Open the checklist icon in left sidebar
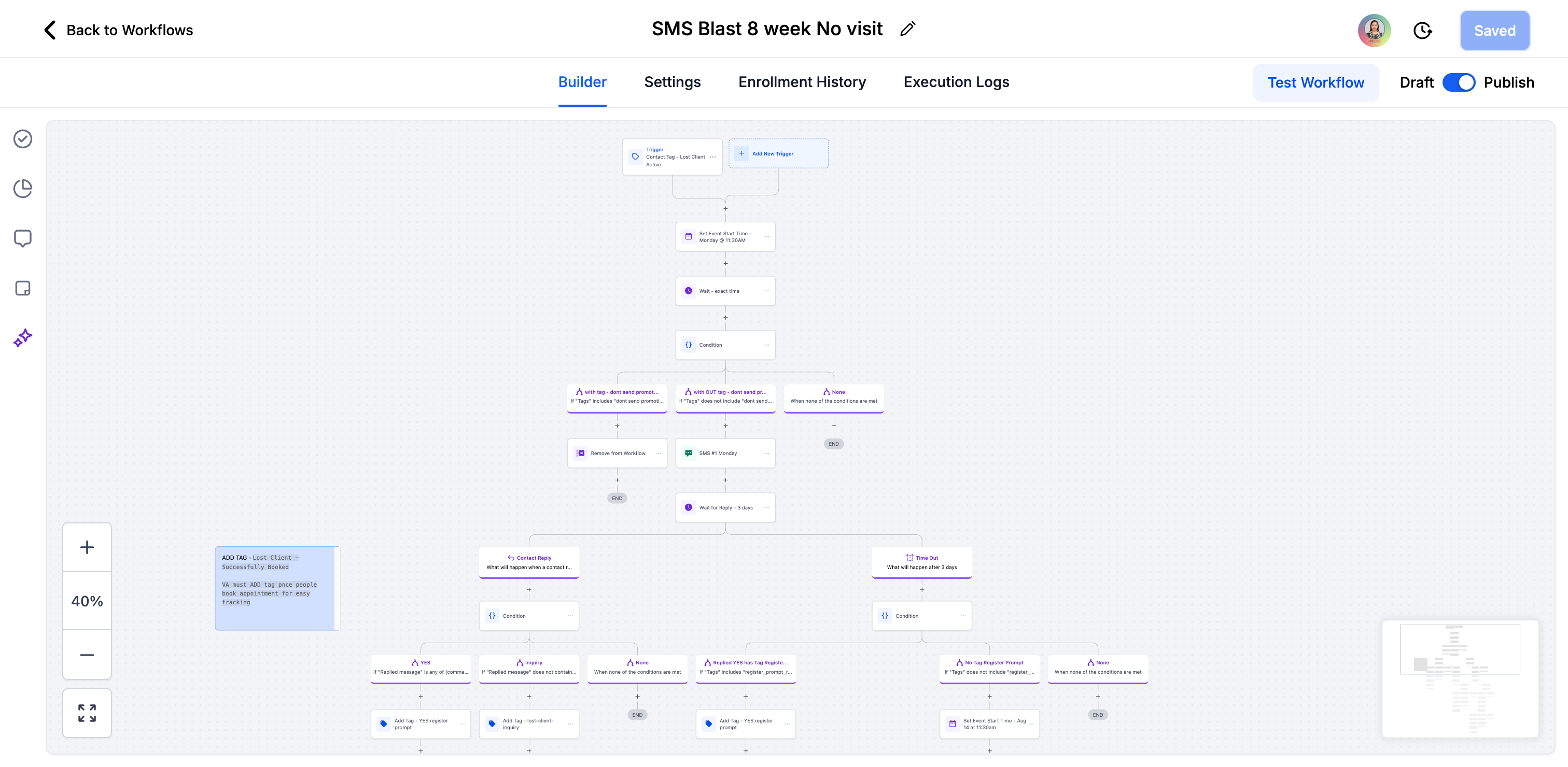 [x=23, y=139]
